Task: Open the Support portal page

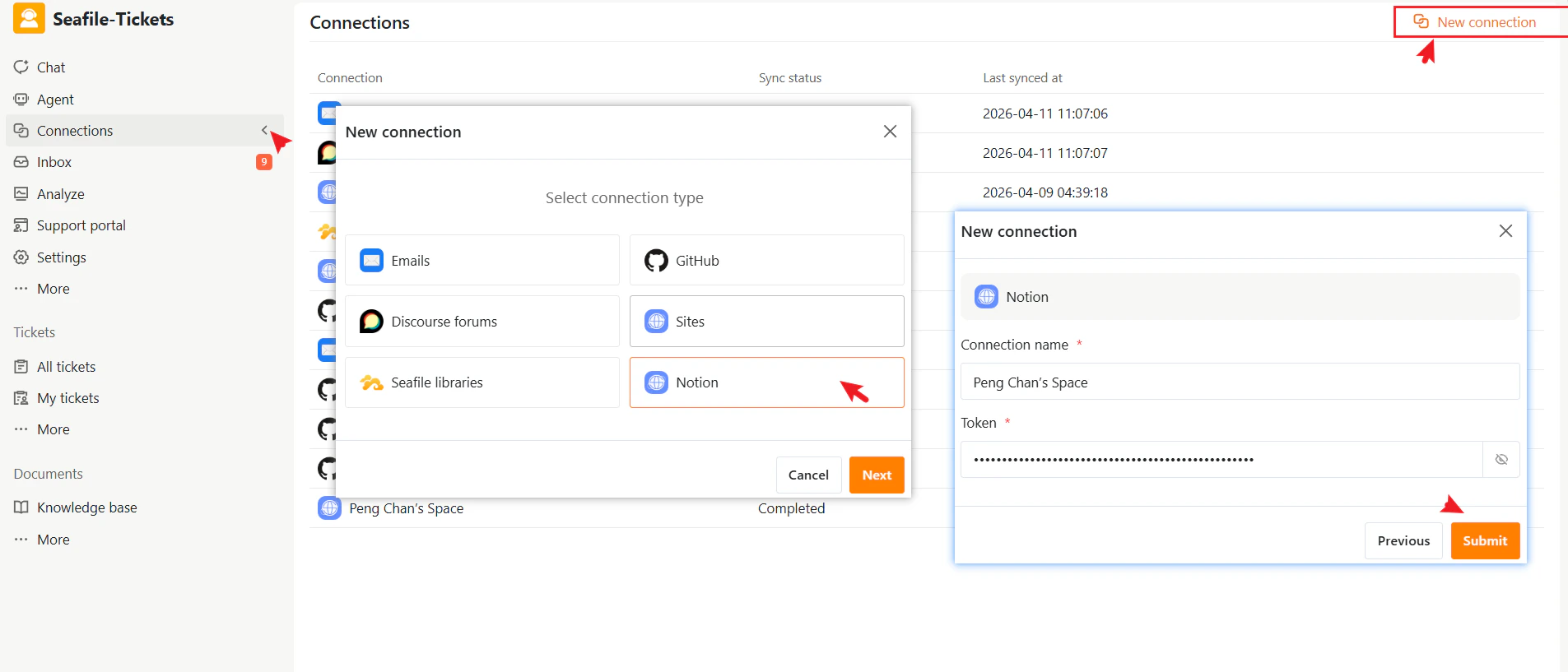Action: tap(145, 225)
